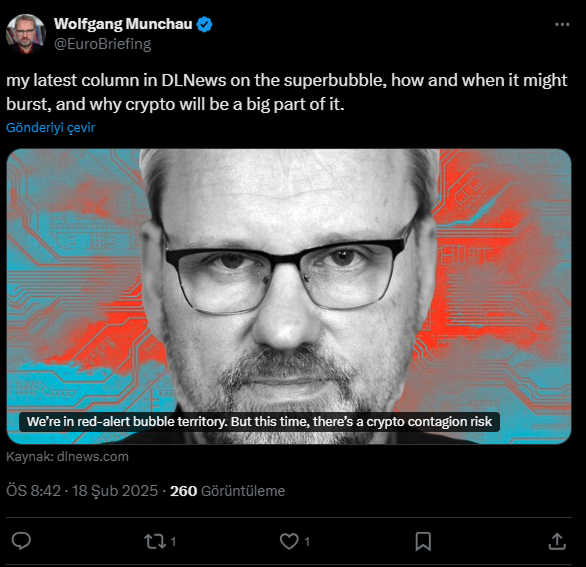Viewport: 586px width, 567px height.
Task: Click the red-alert bubble territory headline caption
Action: (259, 422)
